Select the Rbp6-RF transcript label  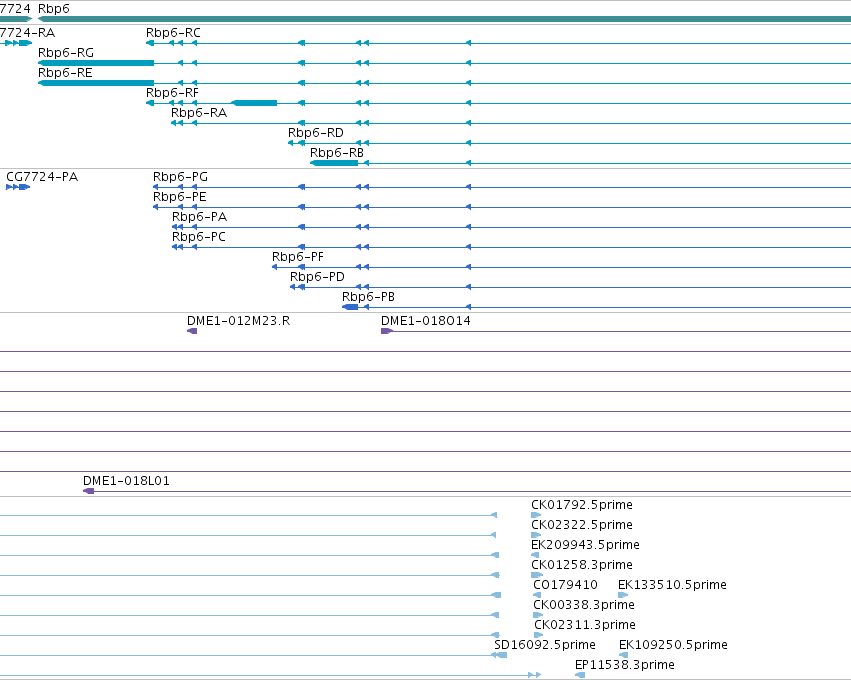172,93
